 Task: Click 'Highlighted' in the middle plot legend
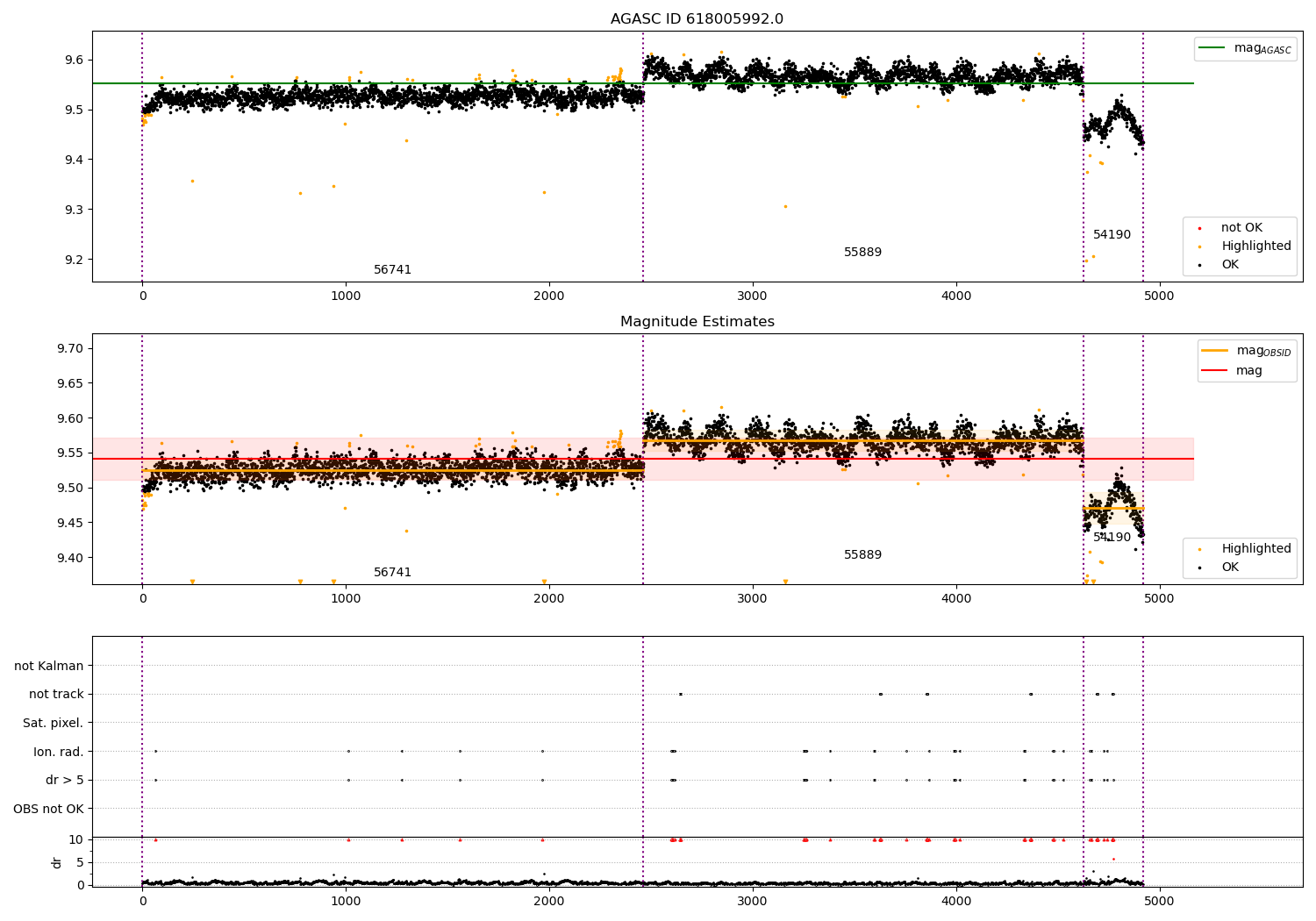[1256, 549]
